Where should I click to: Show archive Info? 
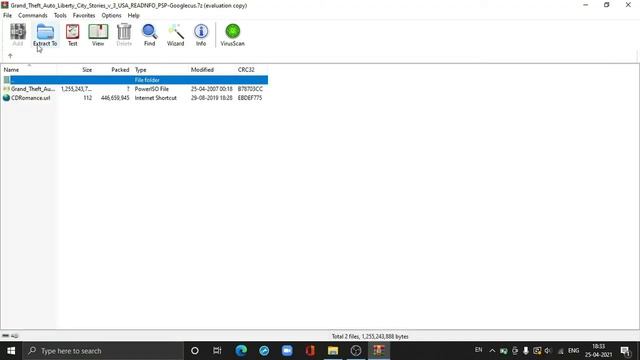(x=201, y=35)
